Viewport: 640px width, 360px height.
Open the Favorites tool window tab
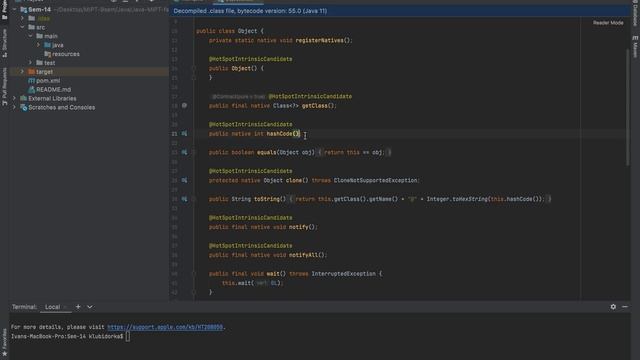(4, 342)
